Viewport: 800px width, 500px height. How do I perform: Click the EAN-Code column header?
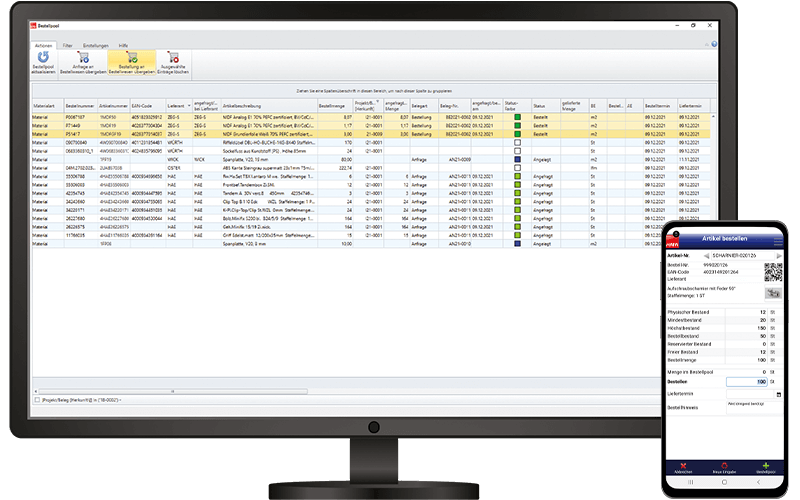[147, 106]
